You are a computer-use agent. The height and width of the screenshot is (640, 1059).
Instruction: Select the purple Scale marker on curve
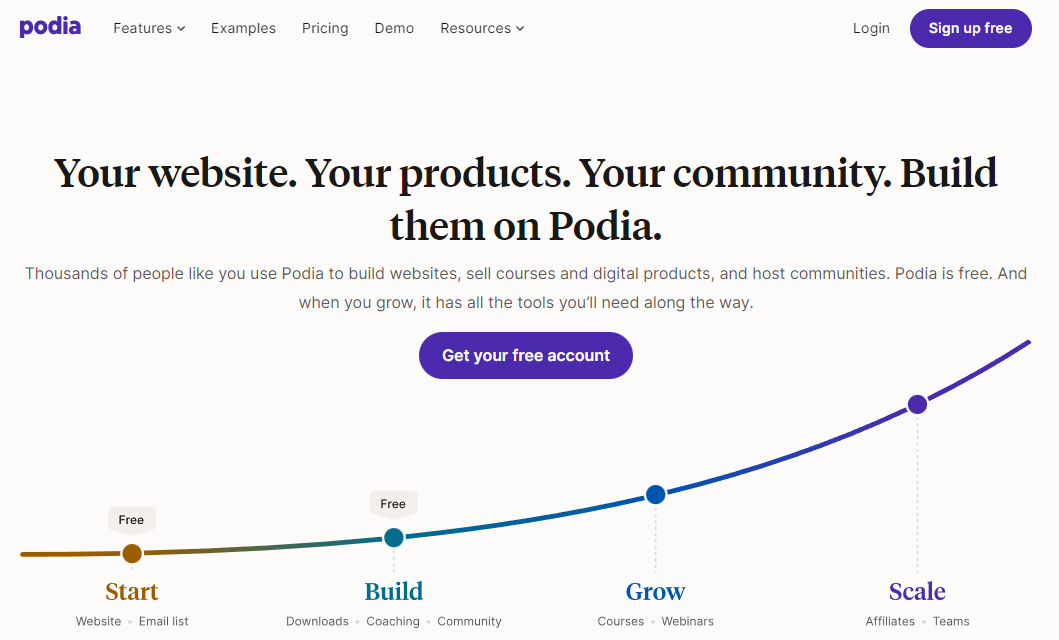(917, 404)
